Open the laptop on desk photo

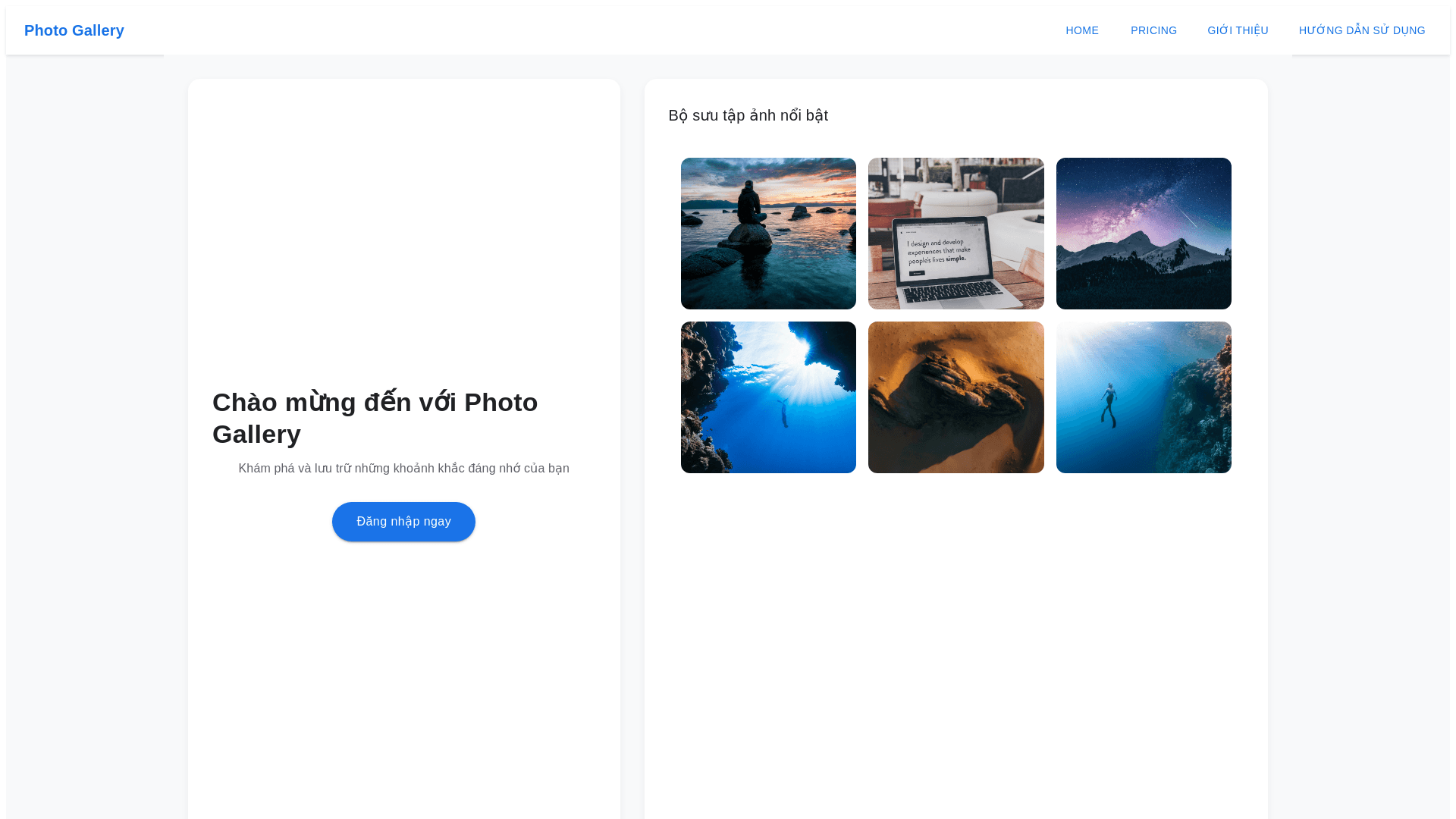tap(955, 234)
